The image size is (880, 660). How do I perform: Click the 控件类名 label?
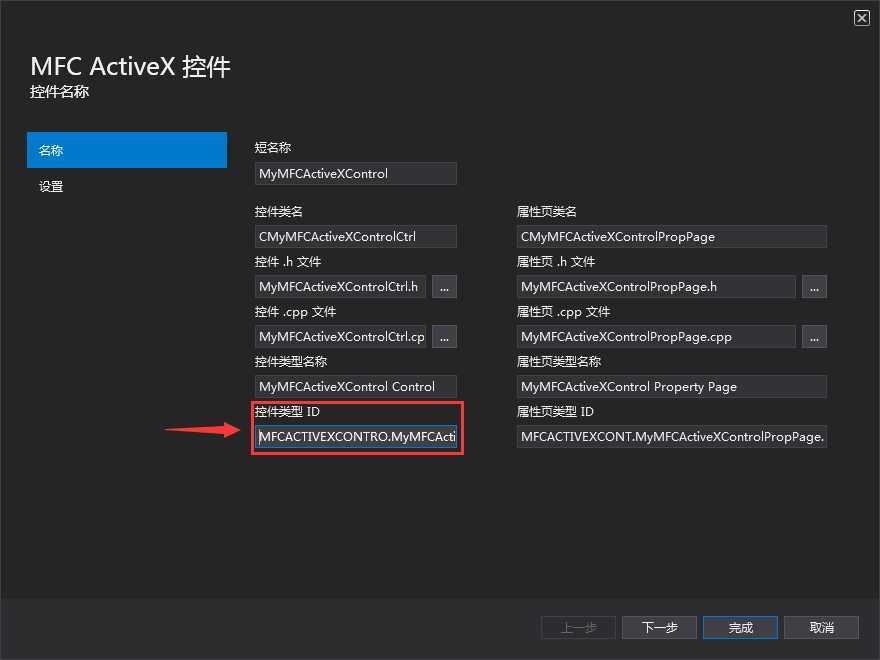[278, 211]
